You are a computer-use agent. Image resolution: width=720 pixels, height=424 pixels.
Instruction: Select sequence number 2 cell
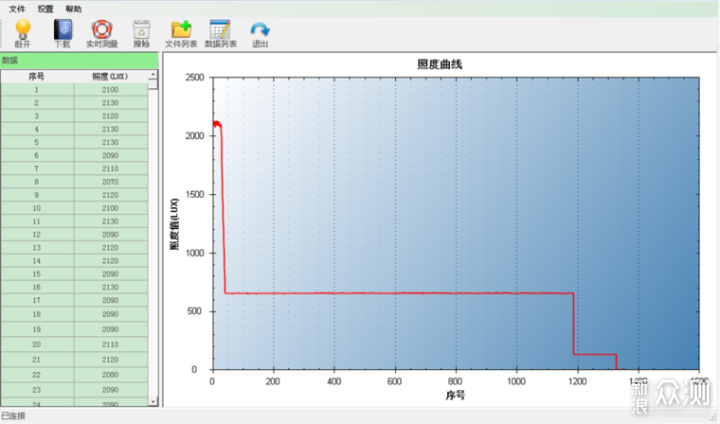(x=37, y=103)
